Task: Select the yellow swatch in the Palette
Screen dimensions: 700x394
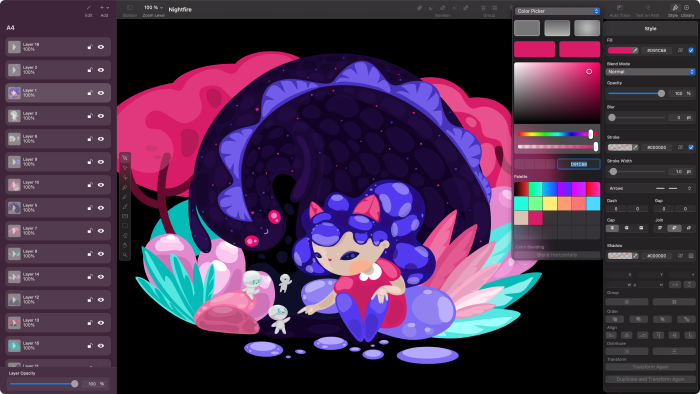Action: point(550,203)
